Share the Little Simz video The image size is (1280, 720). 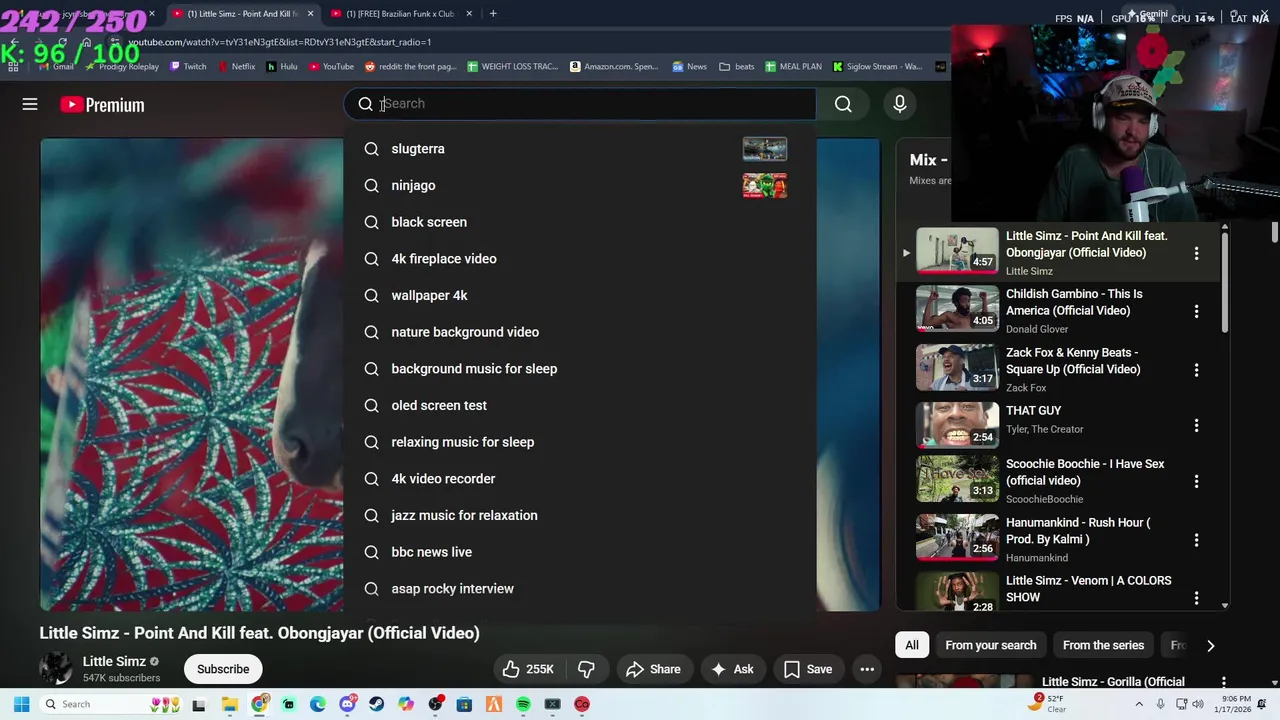tap(653, 669)
